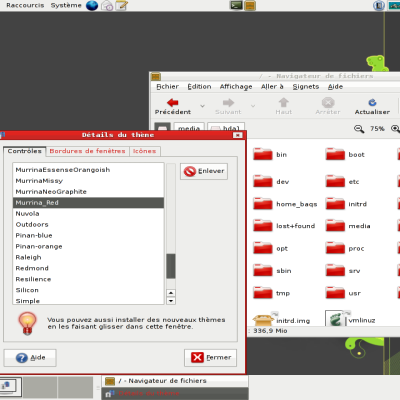This screenshot has width=400, height=400.
Task: Switch to Détails du thème taskbar entry
Action: click(x=175, y=393)
